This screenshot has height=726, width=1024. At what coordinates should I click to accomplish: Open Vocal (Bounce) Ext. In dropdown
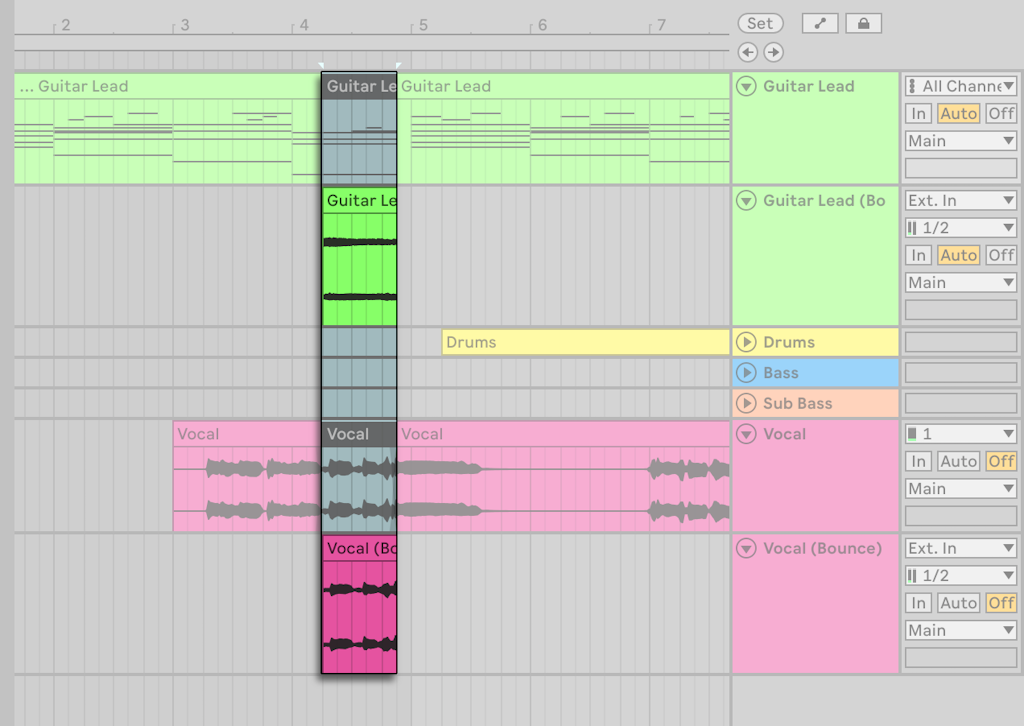click(x=961, y=548)
